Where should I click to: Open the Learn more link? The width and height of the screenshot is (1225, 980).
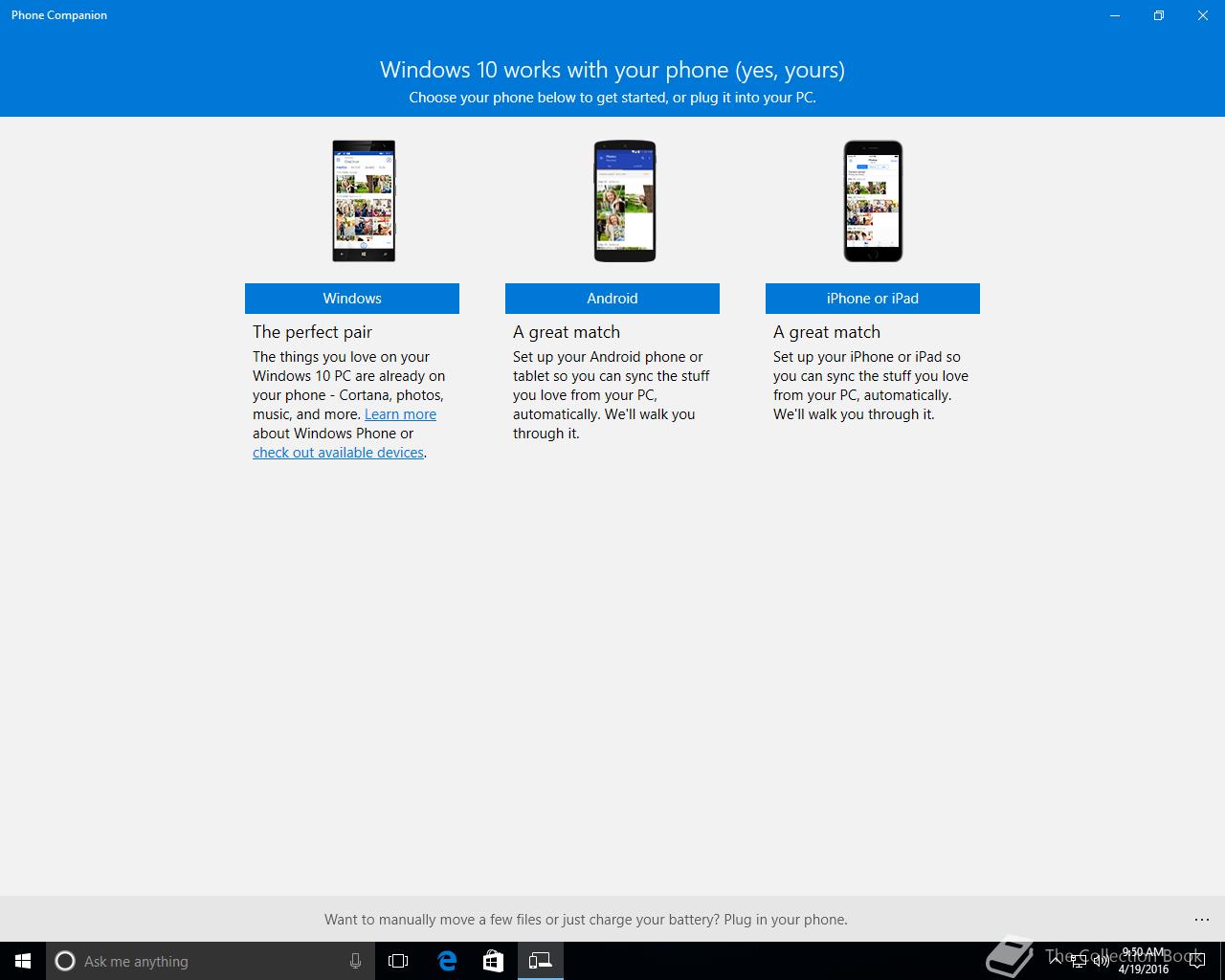coord(400,414)
